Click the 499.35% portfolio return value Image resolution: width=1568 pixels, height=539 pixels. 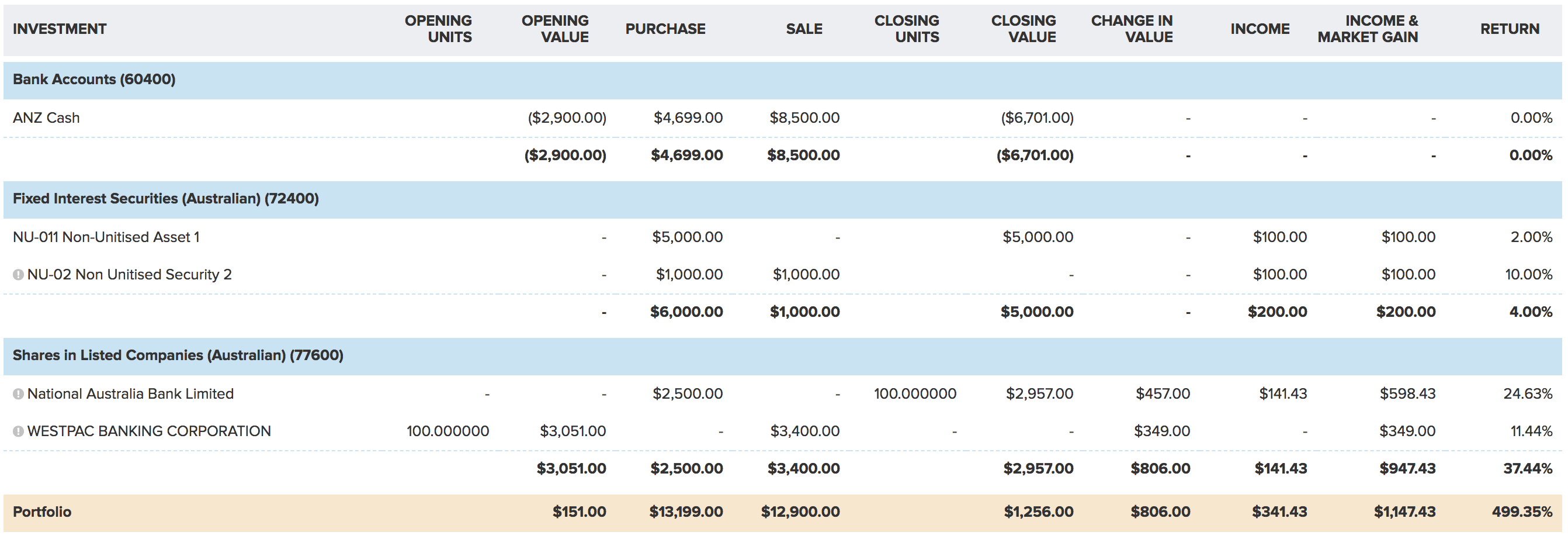click(1522, 512)
